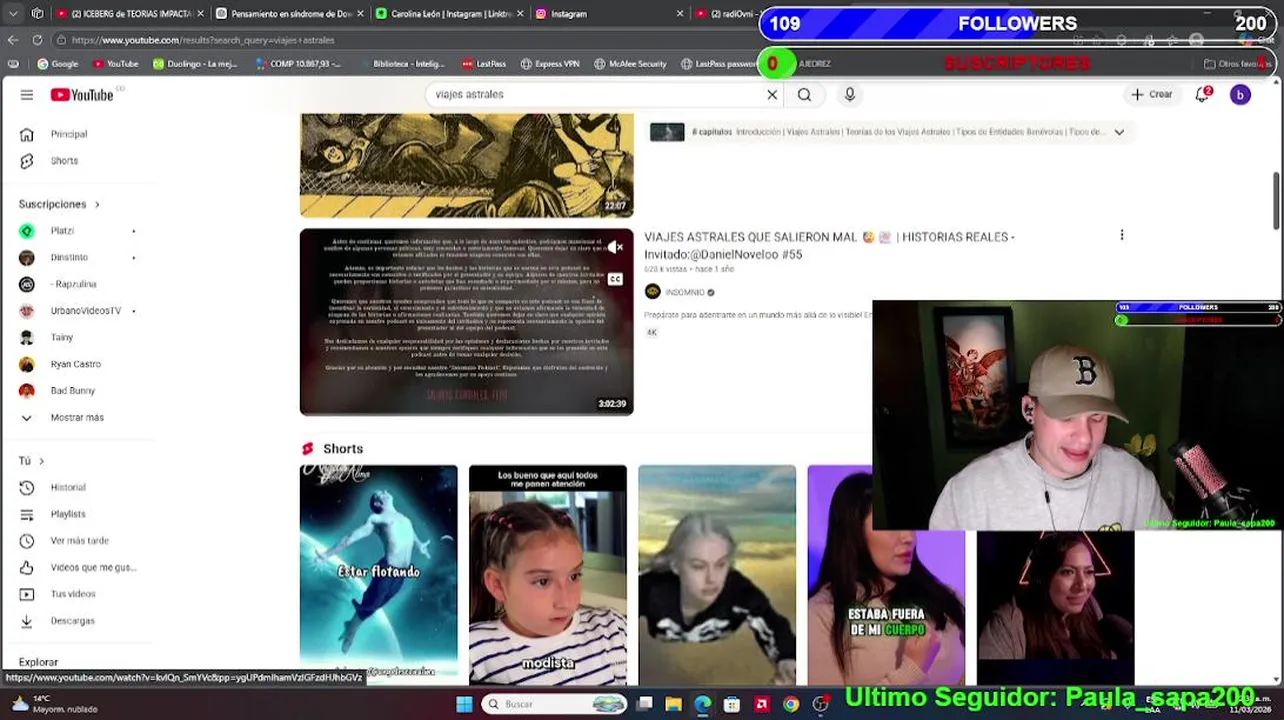The image size is (1284, 720).
Task: Open the notifications bell
Action: pyautogui.click(x=1203, y=95)
